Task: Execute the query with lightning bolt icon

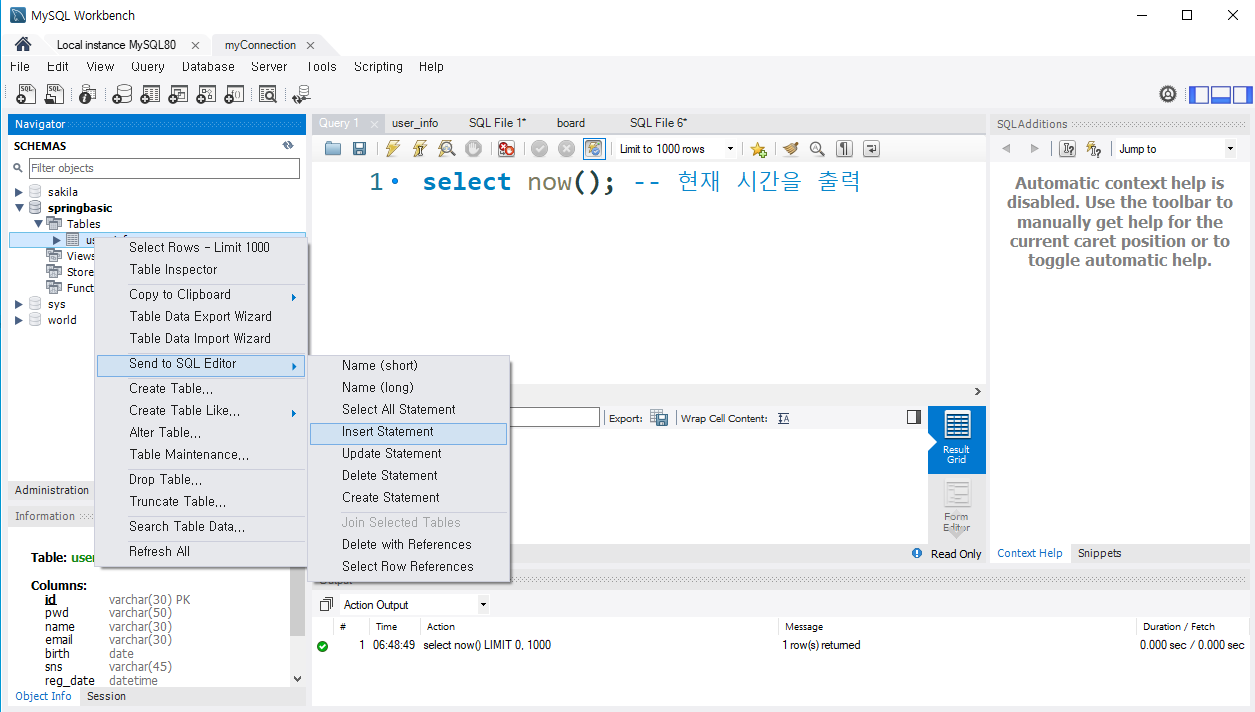Action: 393,148
